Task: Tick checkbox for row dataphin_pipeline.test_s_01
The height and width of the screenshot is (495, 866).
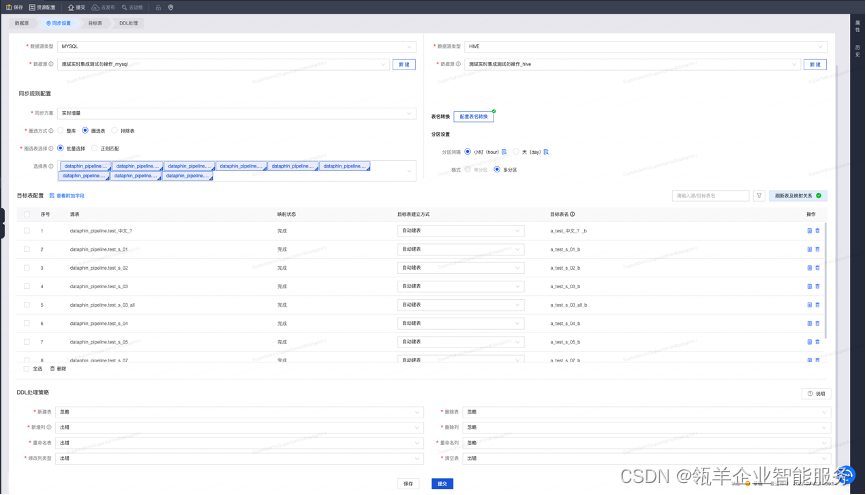Action: click(x=27, y=249)
